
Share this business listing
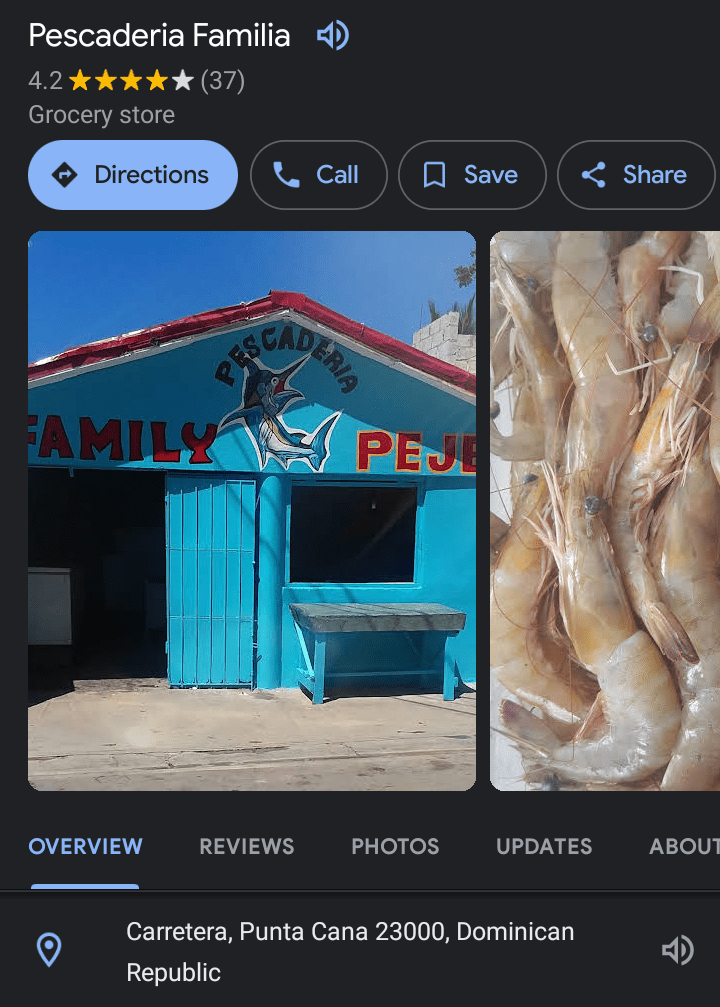point(636,175)
